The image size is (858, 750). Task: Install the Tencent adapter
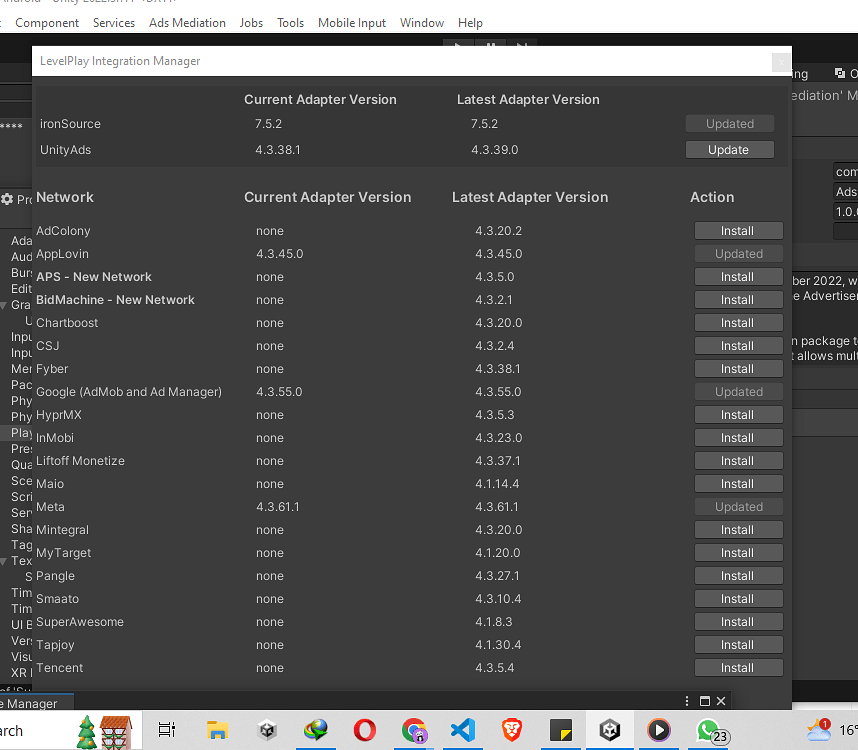point(738,667)
